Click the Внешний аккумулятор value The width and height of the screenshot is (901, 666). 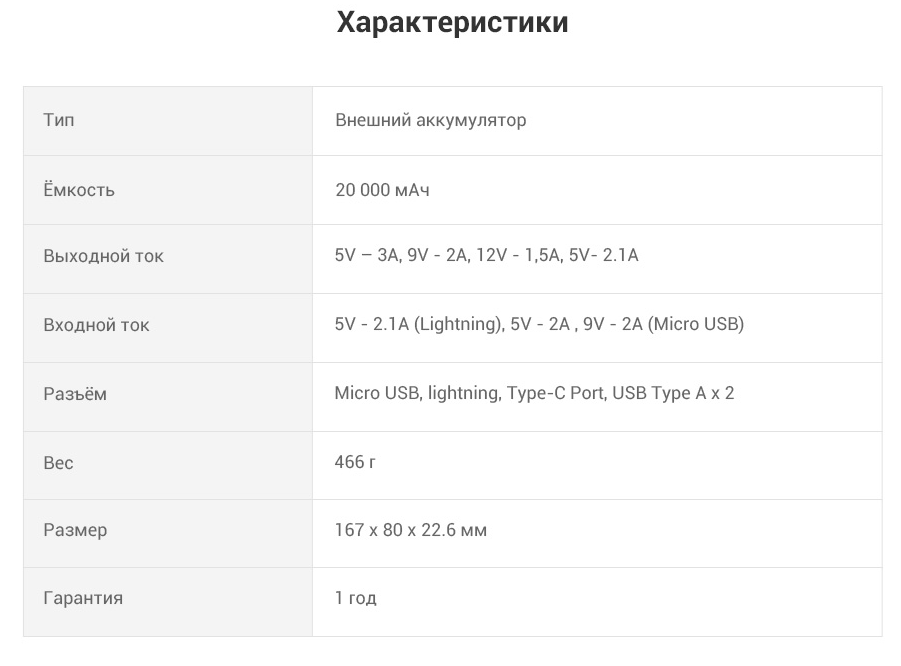430,120
